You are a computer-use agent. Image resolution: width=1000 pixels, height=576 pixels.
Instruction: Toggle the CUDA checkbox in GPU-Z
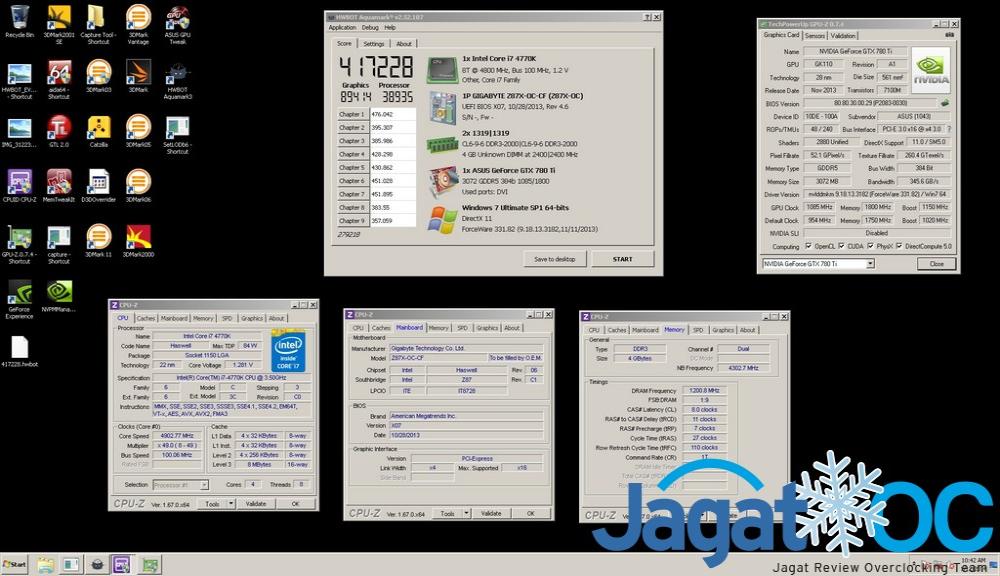tap(841, 246)
